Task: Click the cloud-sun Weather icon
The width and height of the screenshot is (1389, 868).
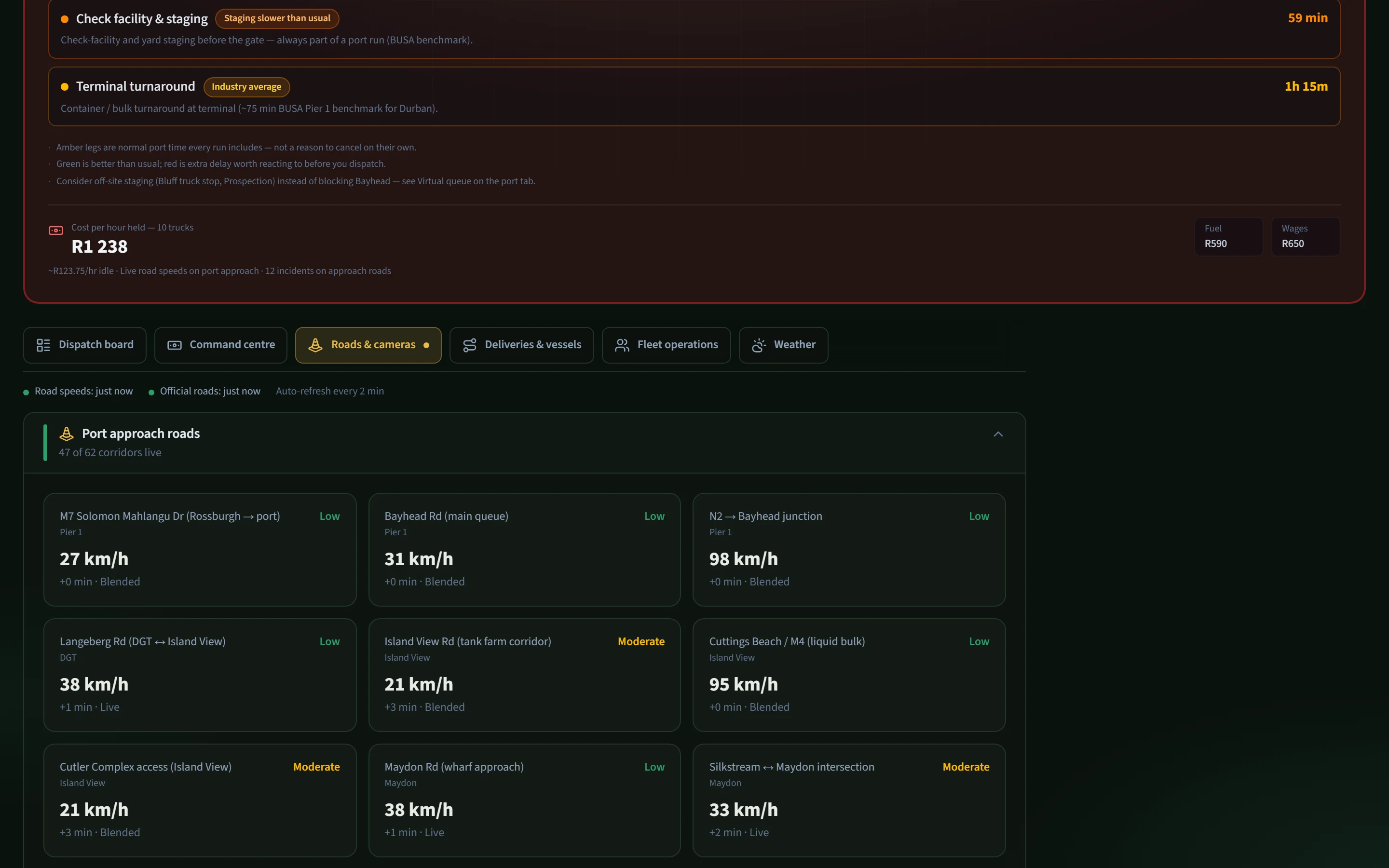Action: pyautogui.click(x=759, y=345)
